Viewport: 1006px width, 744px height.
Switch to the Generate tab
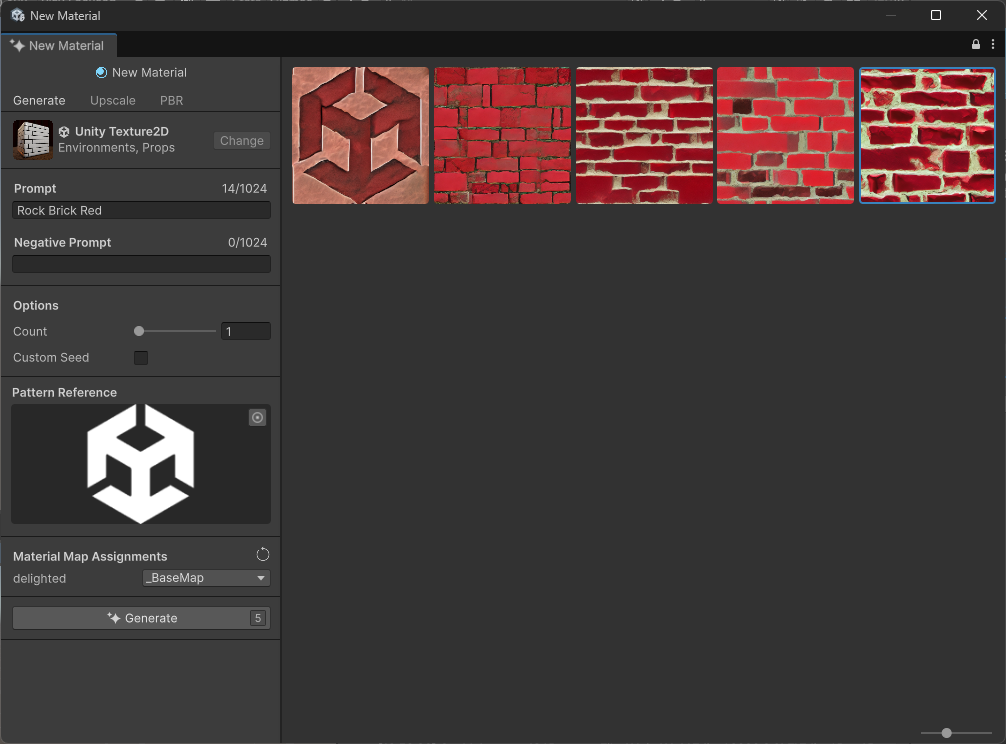39,101
